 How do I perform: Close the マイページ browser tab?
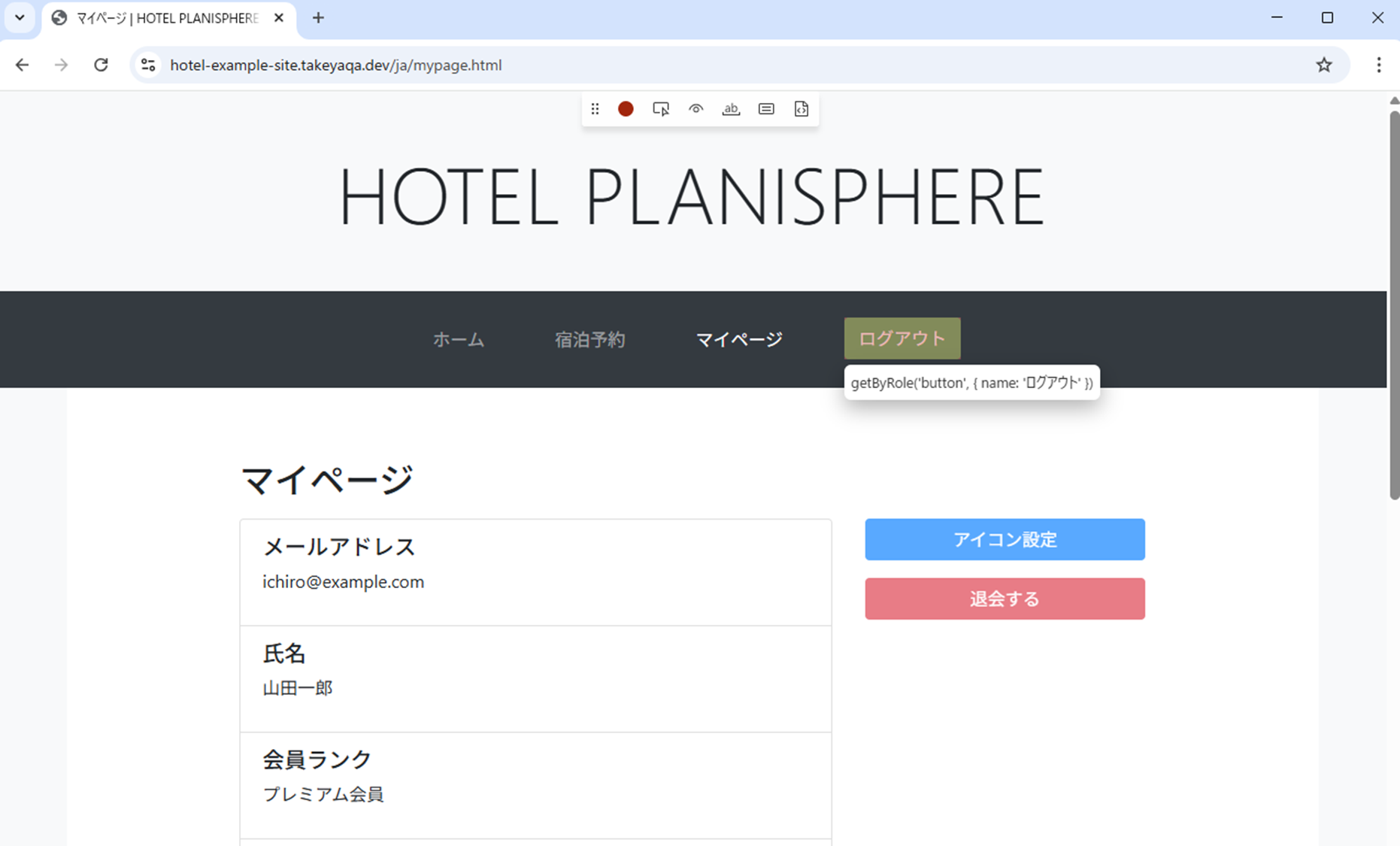coord(279,18)
